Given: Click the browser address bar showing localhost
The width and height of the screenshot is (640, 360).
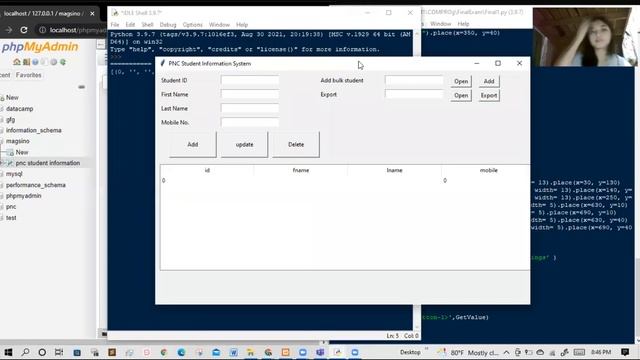Looking at the screenshot, I should (x=71, y=30).
